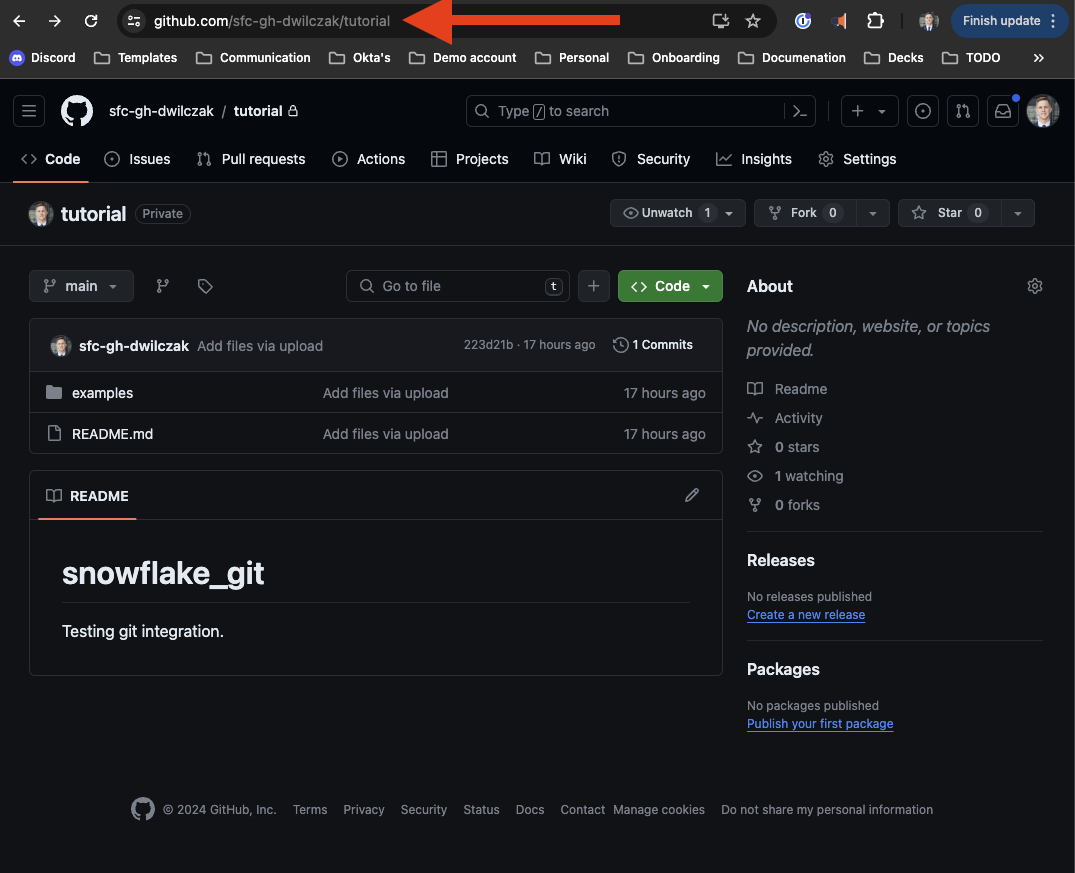The height and width of the screenshot is (873, 1075).
Task: Select the README tab above the file preview
Action: point(87,496)
